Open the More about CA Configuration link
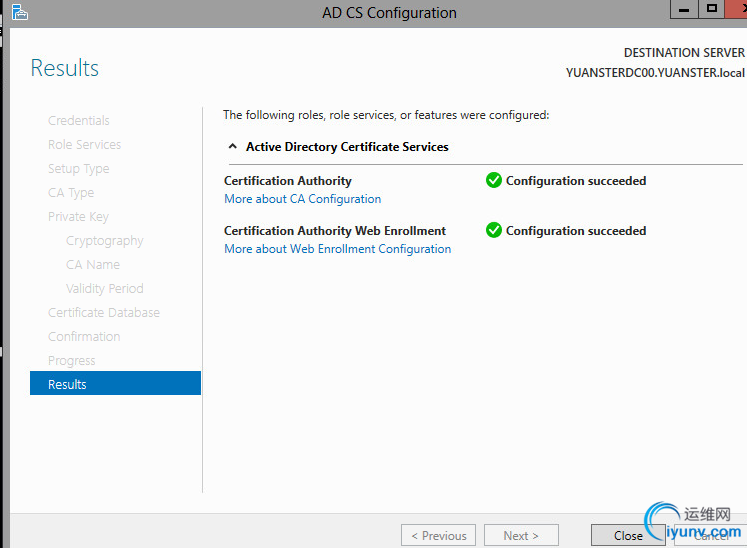This screenshot has width=747, height=548. tap(302, 199)
